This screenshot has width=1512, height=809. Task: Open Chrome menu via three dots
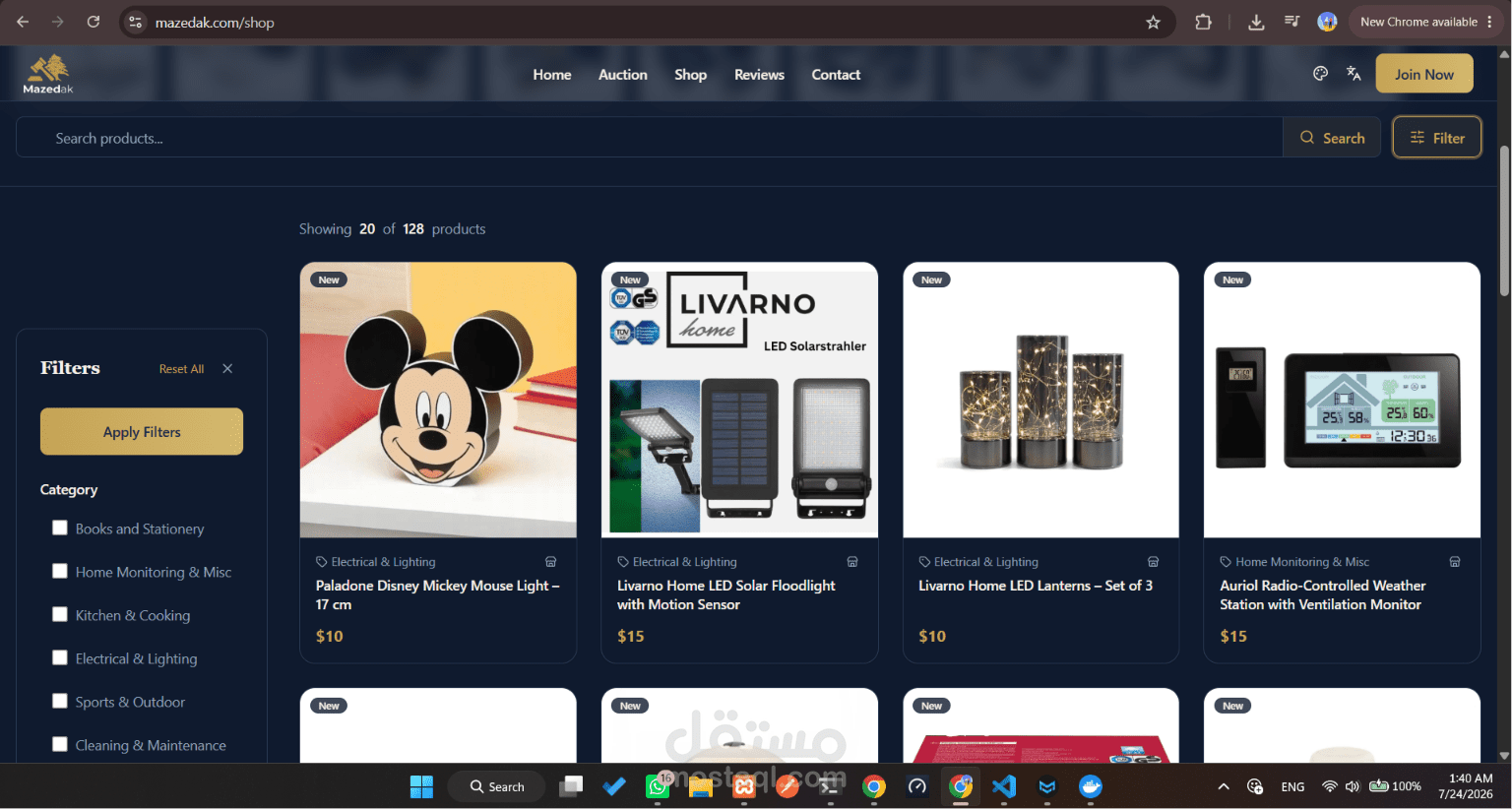[x=1490, y=22]
